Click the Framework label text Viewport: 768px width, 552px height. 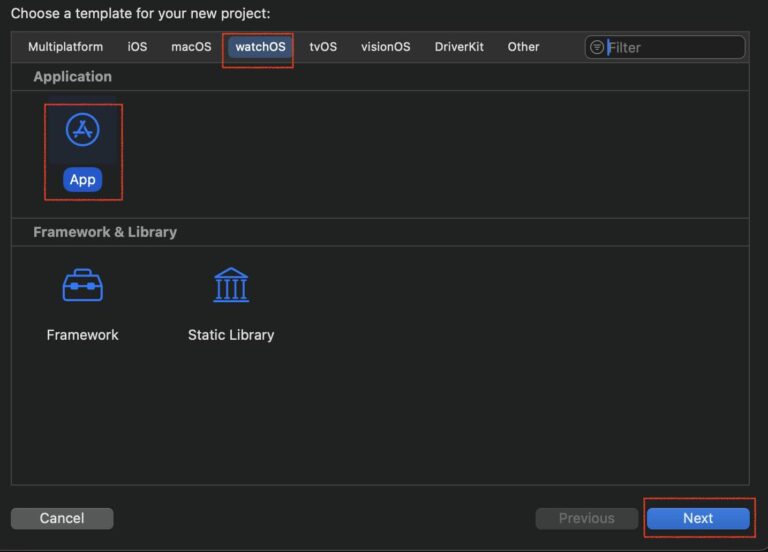(82, 335)
